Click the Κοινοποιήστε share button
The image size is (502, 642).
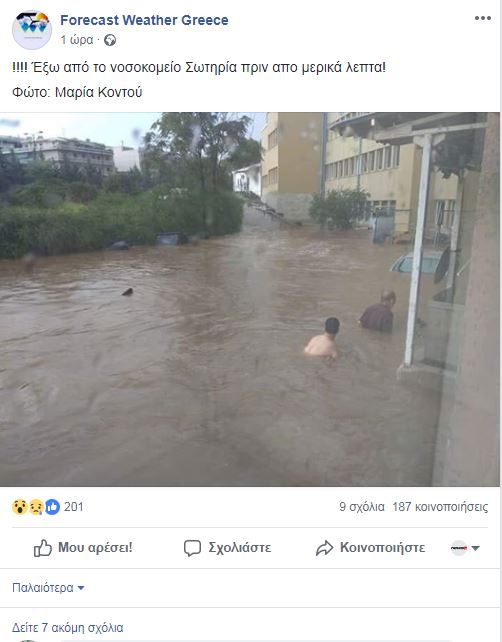(370, 548)
